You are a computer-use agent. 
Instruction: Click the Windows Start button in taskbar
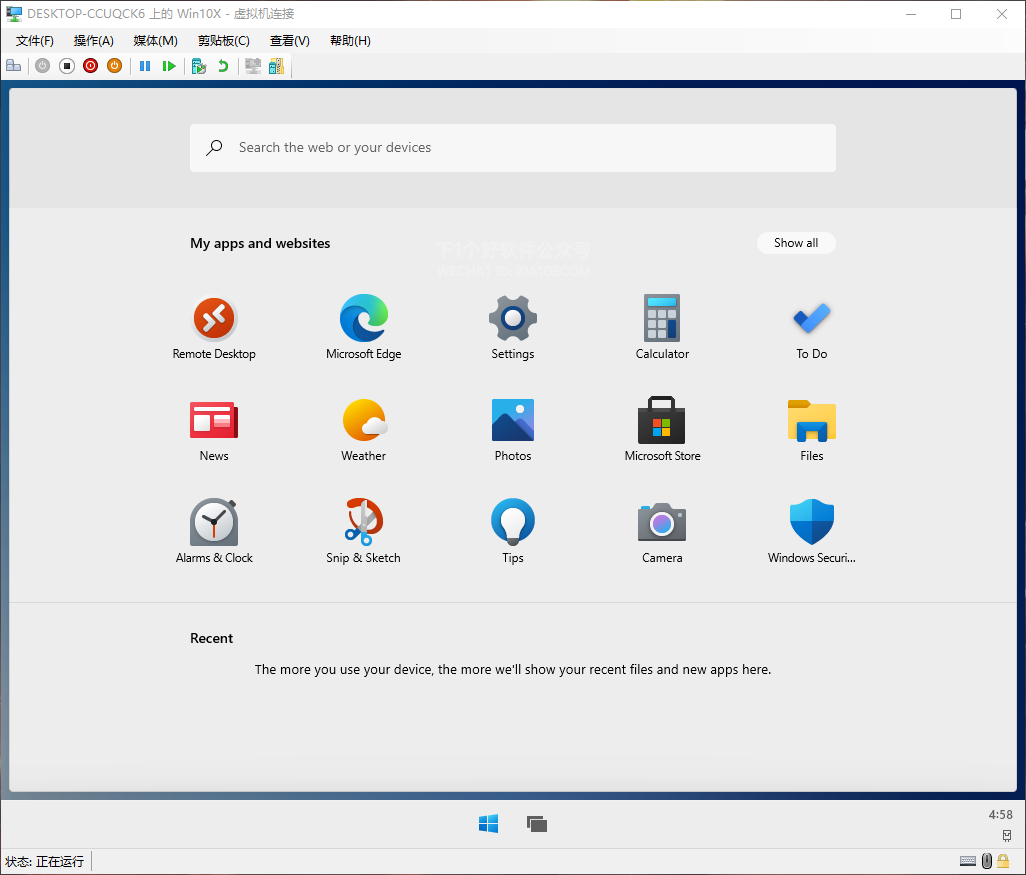[488, 824]
